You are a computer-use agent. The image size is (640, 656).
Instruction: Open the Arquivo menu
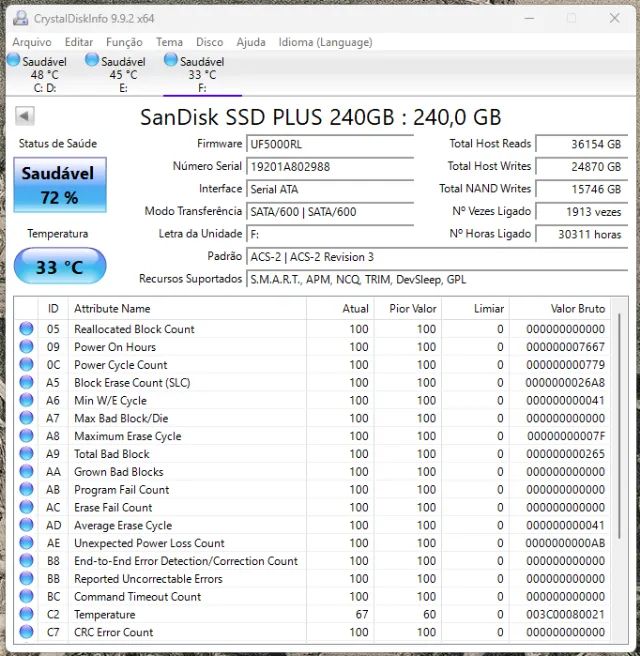32,42
